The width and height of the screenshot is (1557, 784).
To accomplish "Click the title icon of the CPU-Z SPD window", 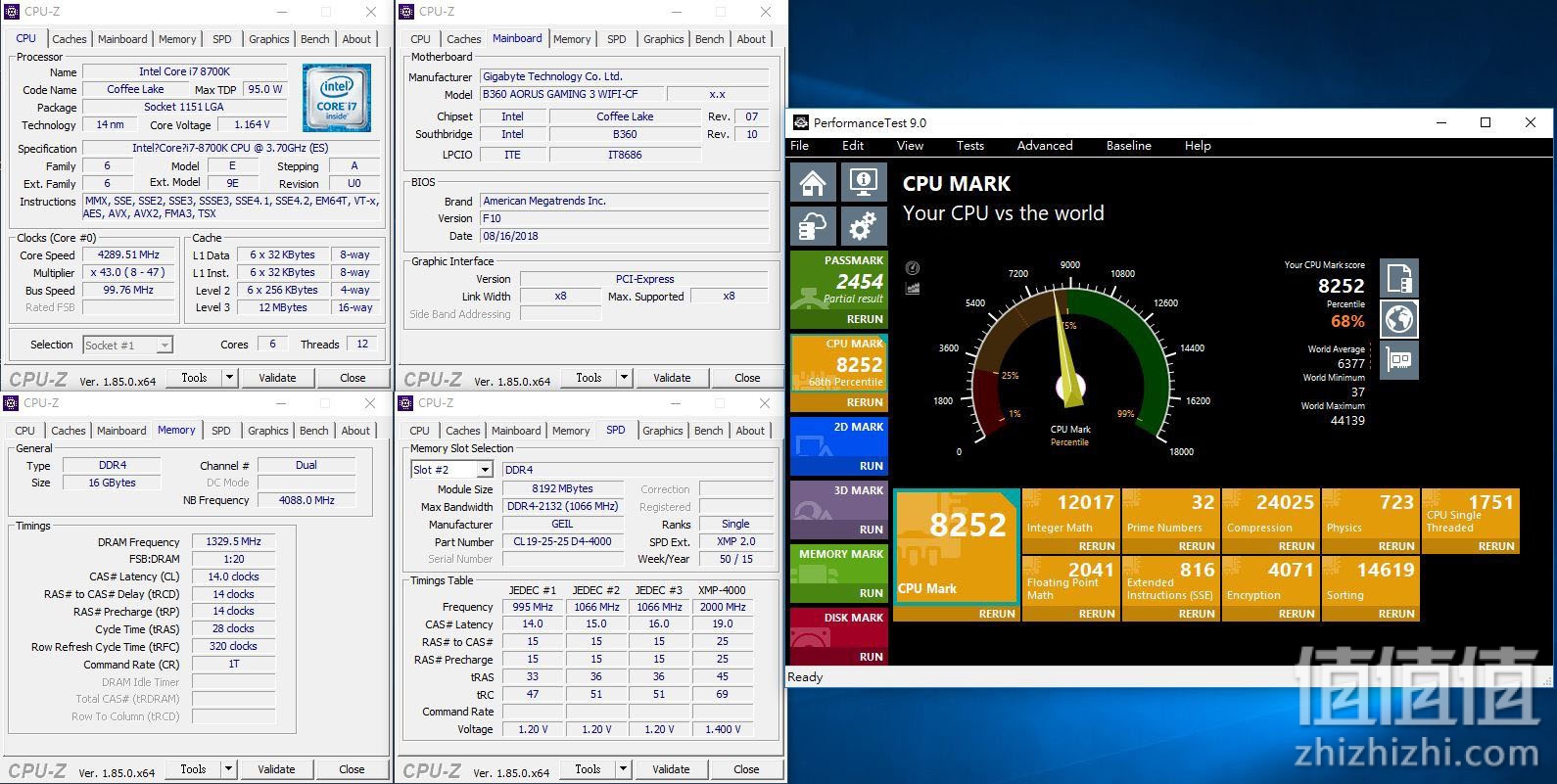I will (405, 402).
